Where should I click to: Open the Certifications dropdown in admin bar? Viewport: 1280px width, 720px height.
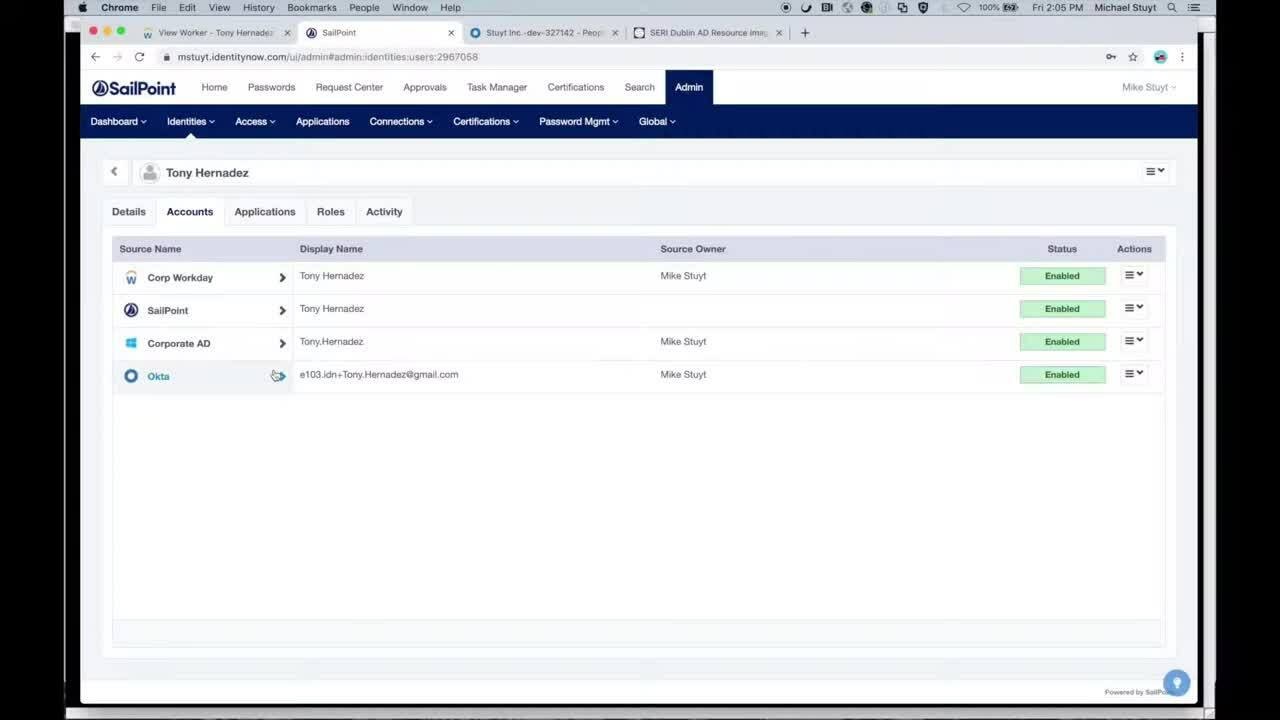(x=486, y=122)
